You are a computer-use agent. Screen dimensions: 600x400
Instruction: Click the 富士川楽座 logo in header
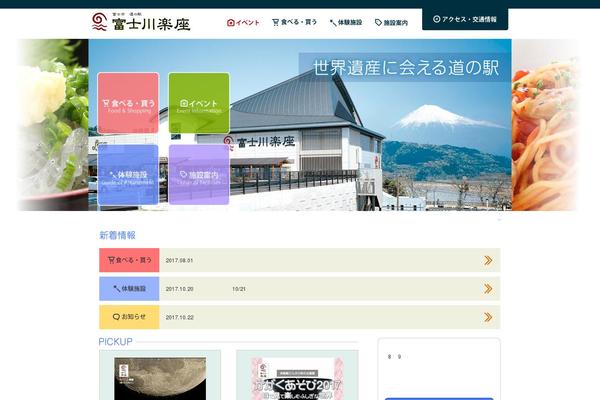[x=141, y=22]
